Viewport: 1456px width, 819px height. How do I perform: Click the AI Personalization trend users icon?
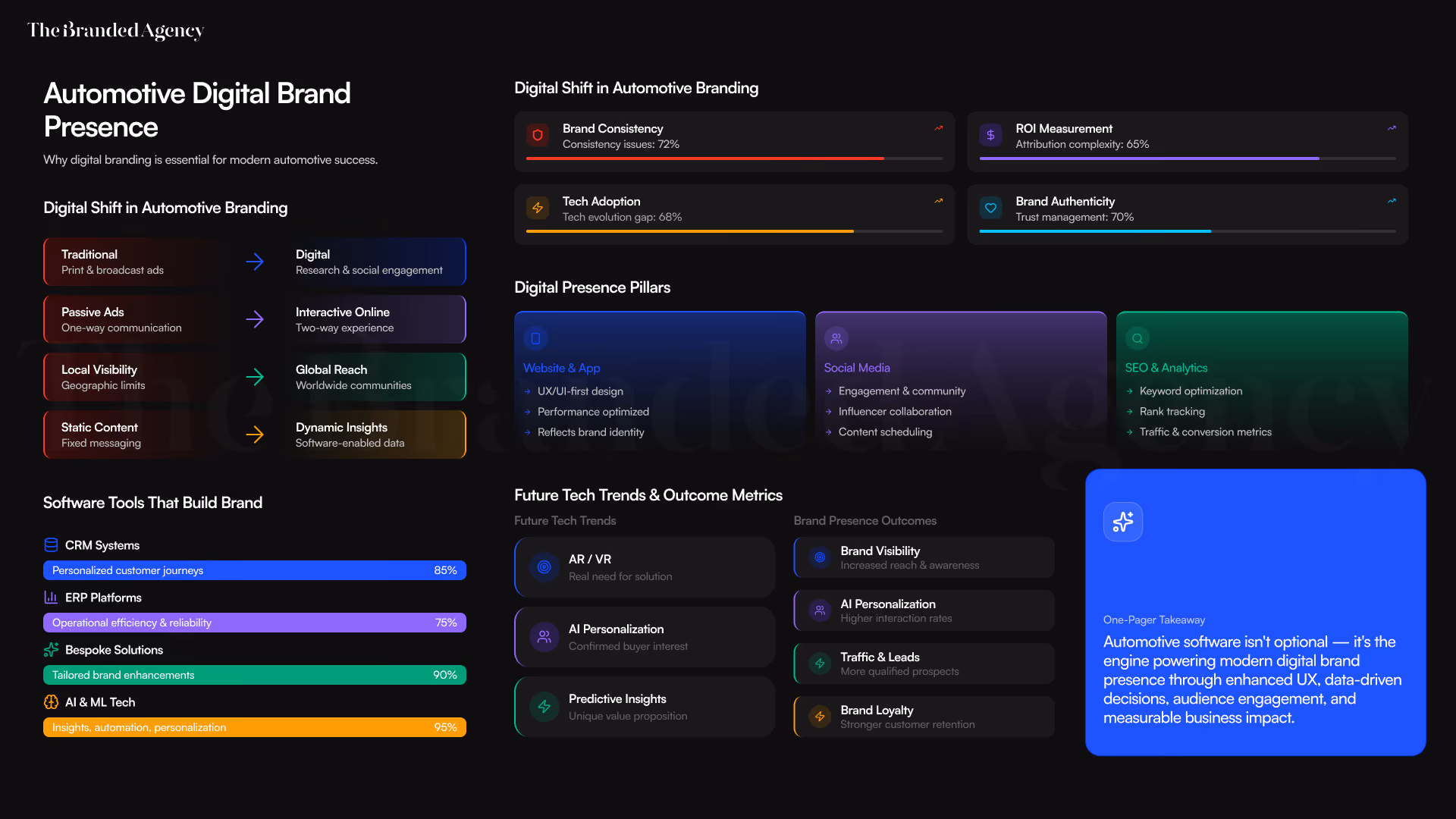pos(544,637)
